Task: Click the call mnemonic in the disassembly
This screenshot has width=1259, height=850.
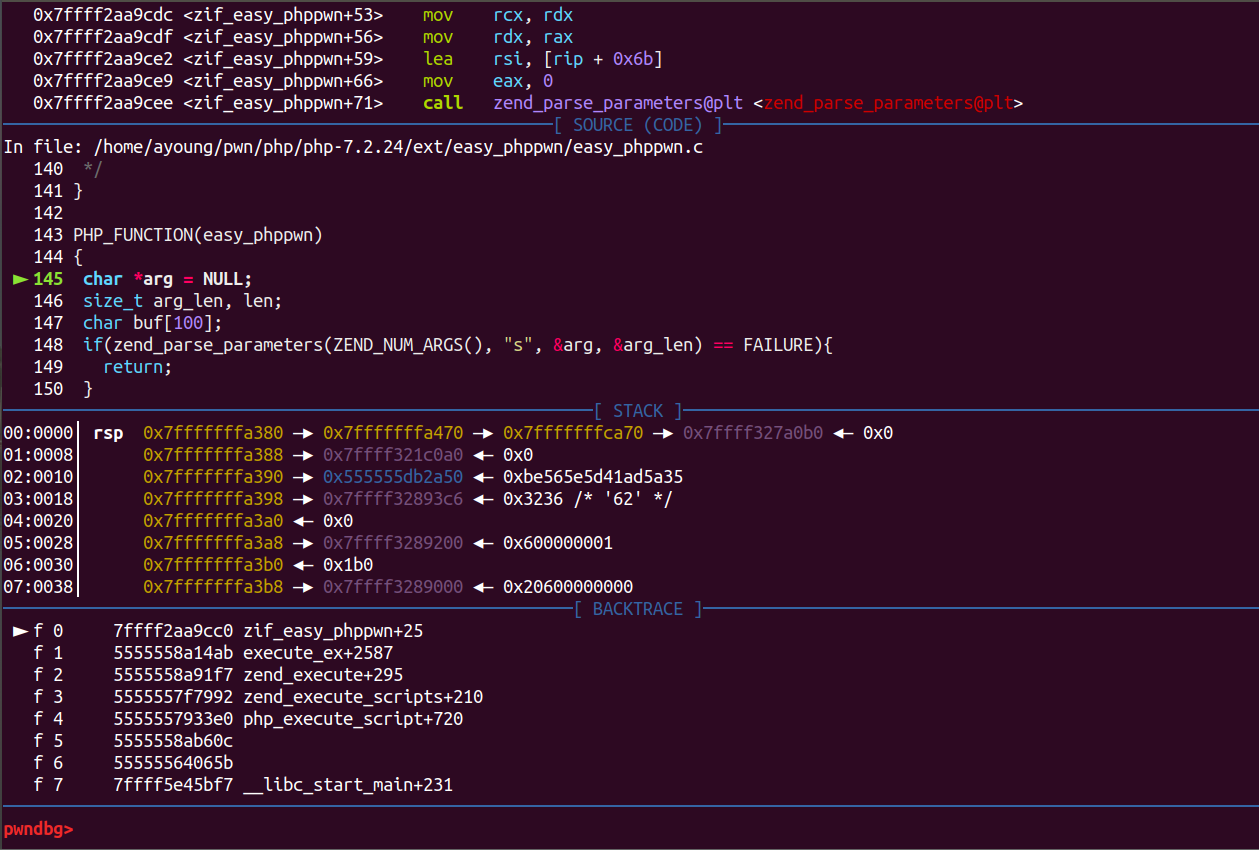Action: [443, 103]
